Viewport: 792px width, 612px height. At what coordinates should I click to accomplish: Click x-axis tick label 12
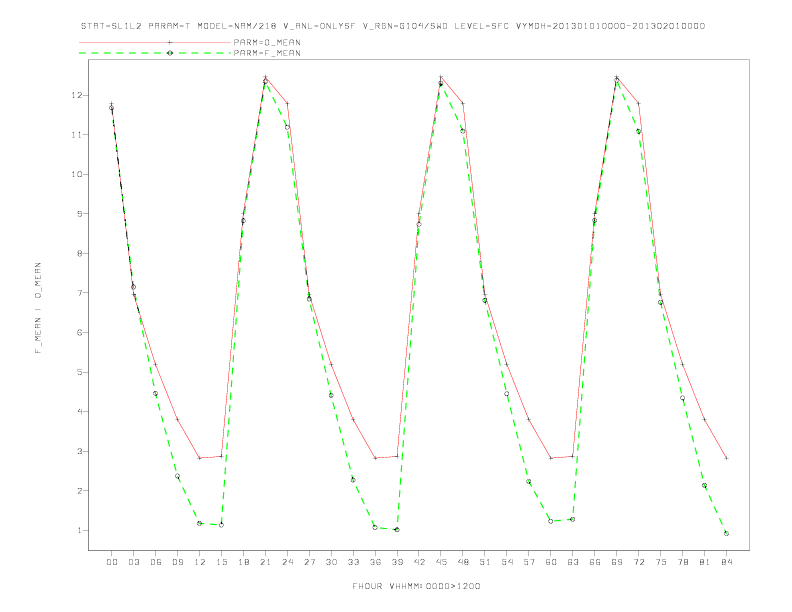pos(200,562)
